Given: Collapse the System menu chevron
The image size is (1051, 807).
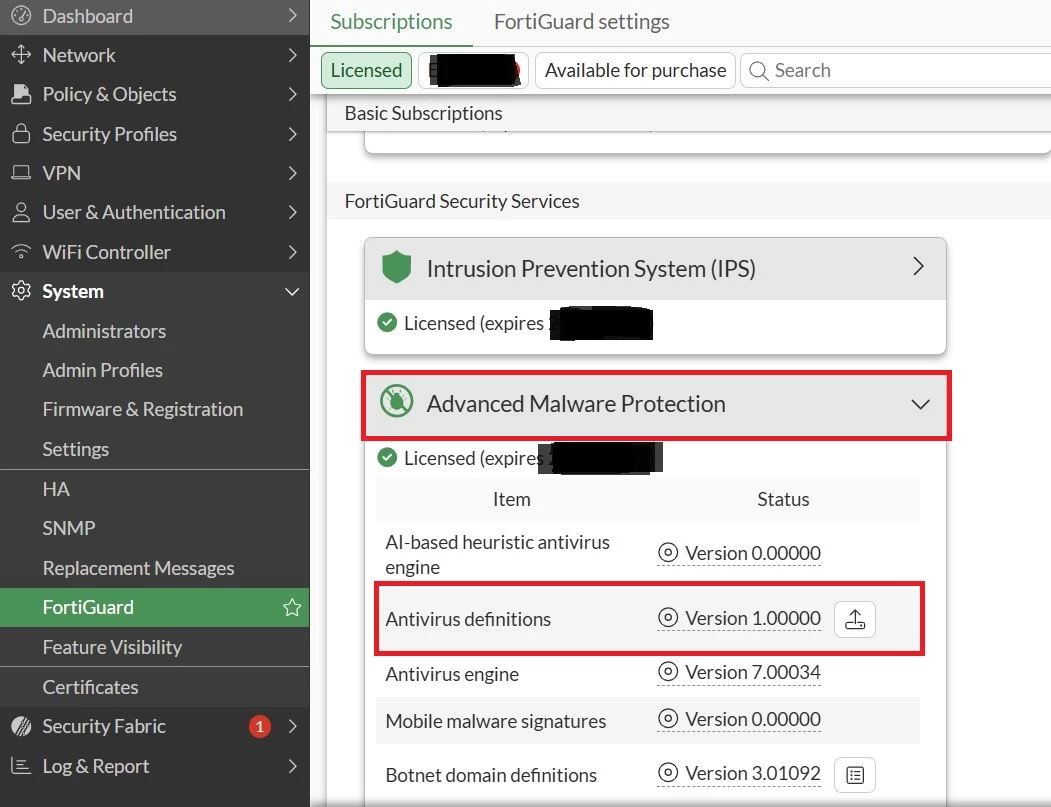Looking at the screenshot, I should tap(292, 292).
